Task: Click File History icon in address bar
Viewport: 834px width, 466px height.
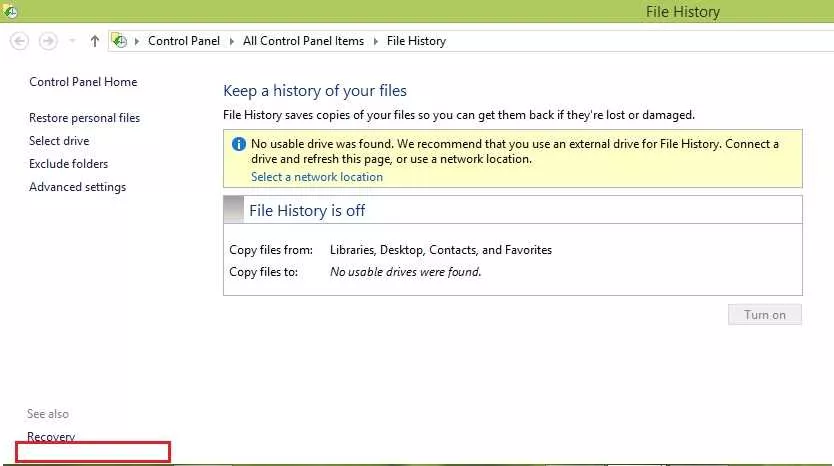Action: pos(119,40)
